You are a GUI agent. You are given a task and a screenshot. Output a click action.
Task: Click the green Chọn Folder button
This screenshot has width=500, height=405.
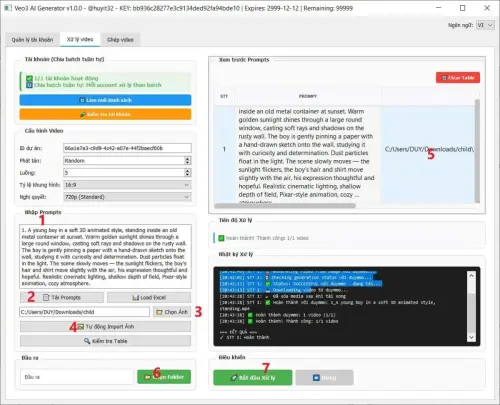[164, 377]
